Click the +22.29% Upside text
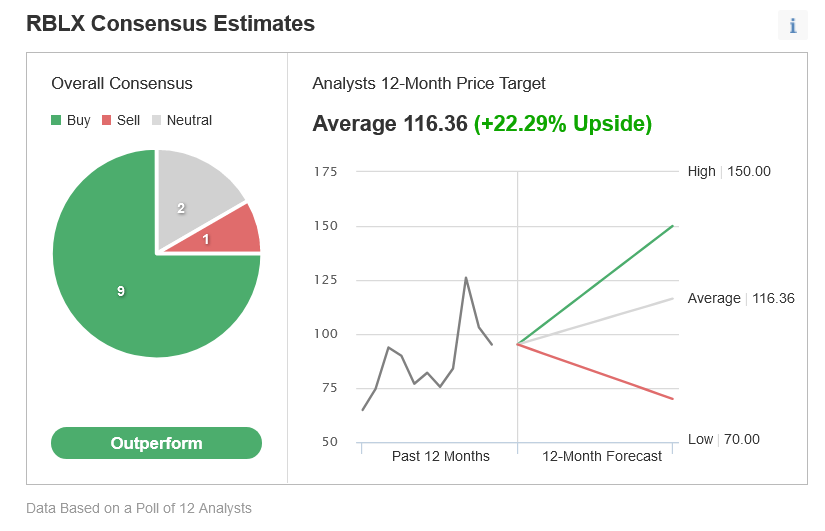Viewport: 825px width, 531px height. pos(563,124)
